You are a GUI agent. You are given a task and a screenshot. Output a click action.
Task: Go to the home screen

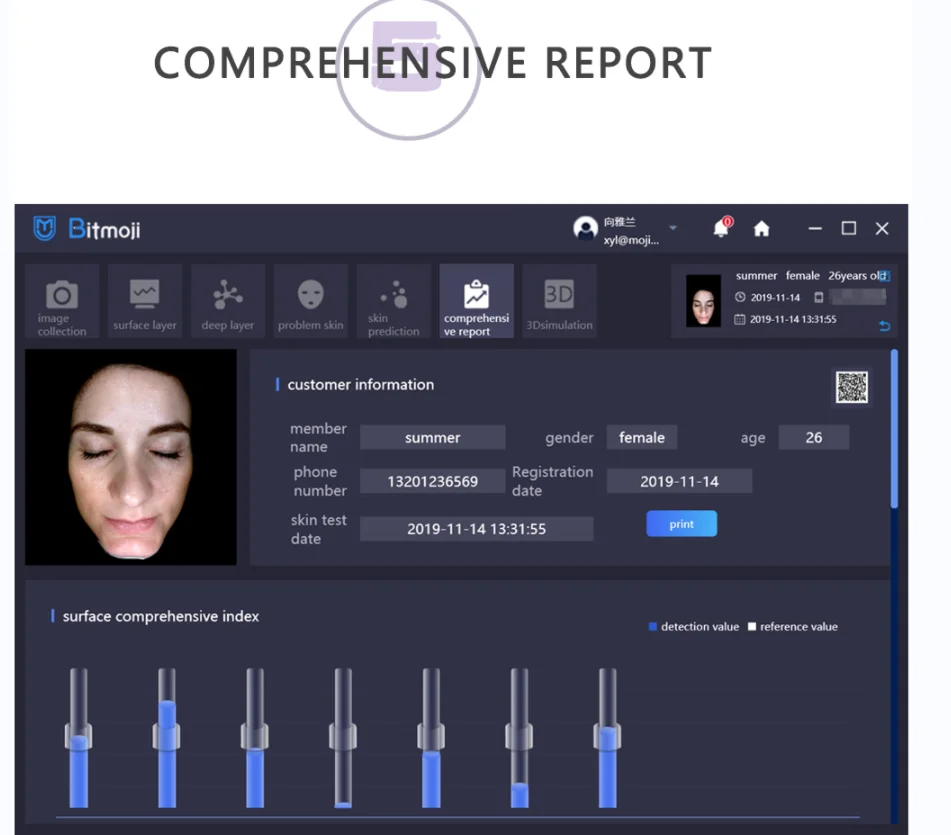tap(761, 229)
